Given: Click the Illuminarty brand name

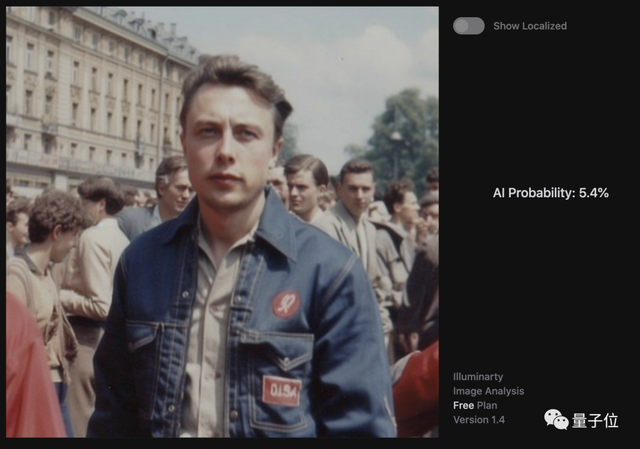Looking at the screenshot, I should click(x=480, y=377).
